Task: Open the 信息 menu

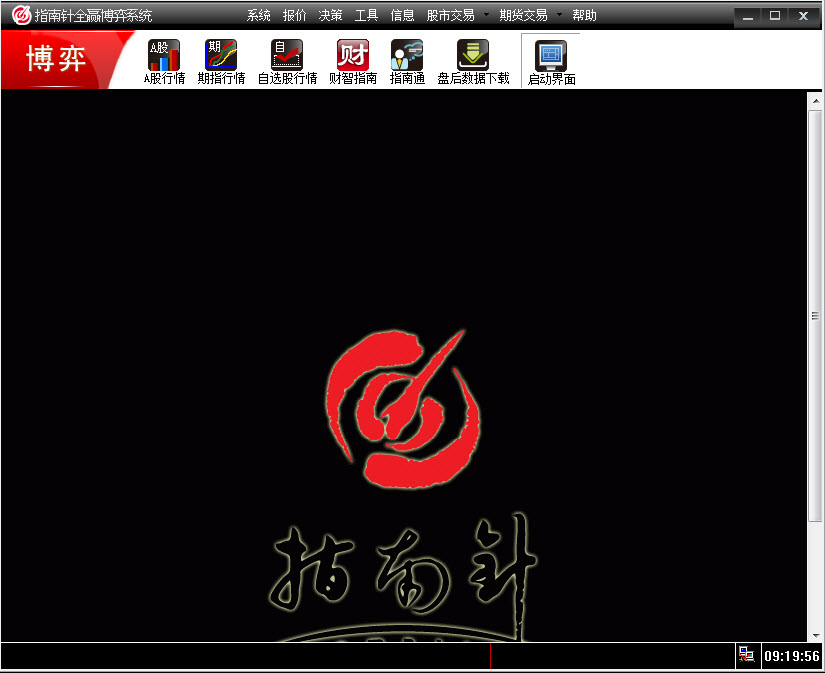Action: (402, 15)
